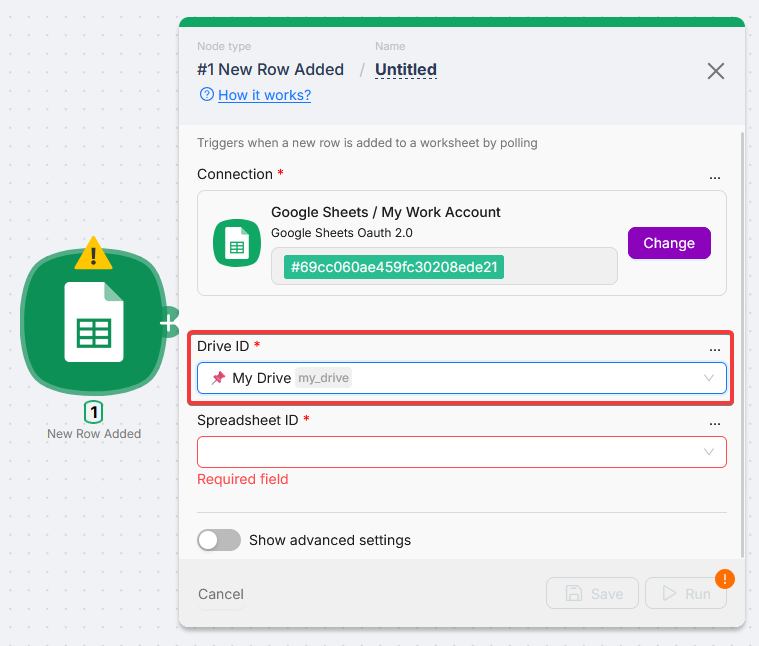The height and width of the screenshot is (646, 759).
Task: Click the plus connector on the node
Action: (168, 322)
